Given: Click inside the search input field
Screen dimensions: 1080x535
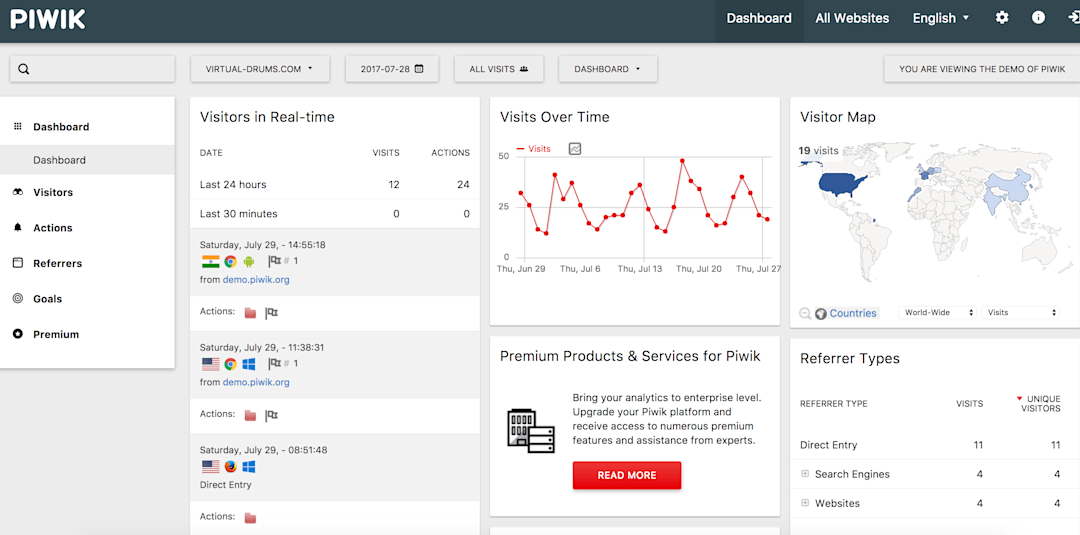Looking at the screenshot, I should pyautogui.click(x=92, y=69).
